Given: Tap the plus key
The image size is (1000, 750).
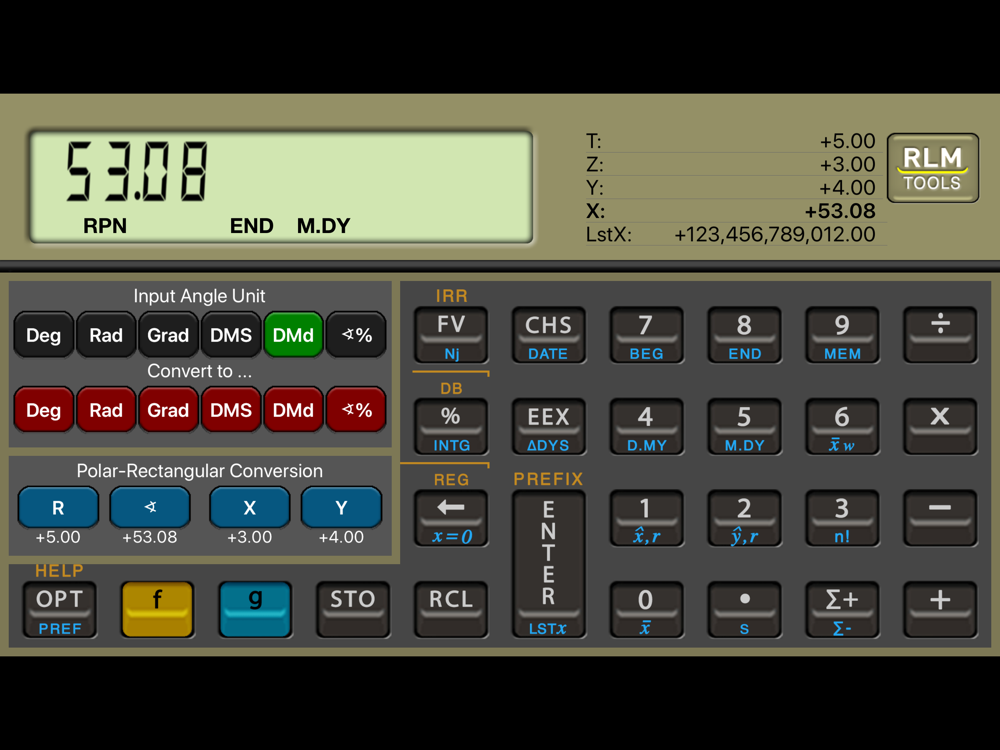Looking at the screenshot, I should pos(940,610).
